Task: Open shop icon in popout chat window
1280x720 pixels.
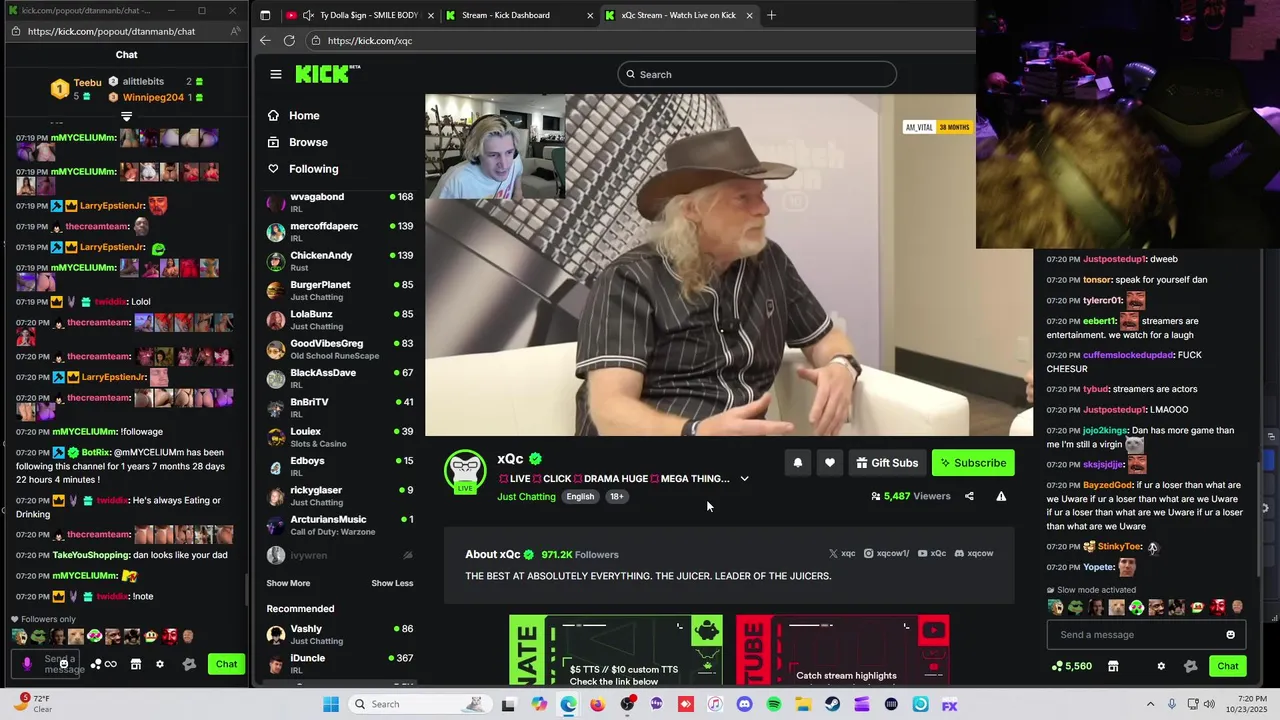Action: click(x=136, y=664)
